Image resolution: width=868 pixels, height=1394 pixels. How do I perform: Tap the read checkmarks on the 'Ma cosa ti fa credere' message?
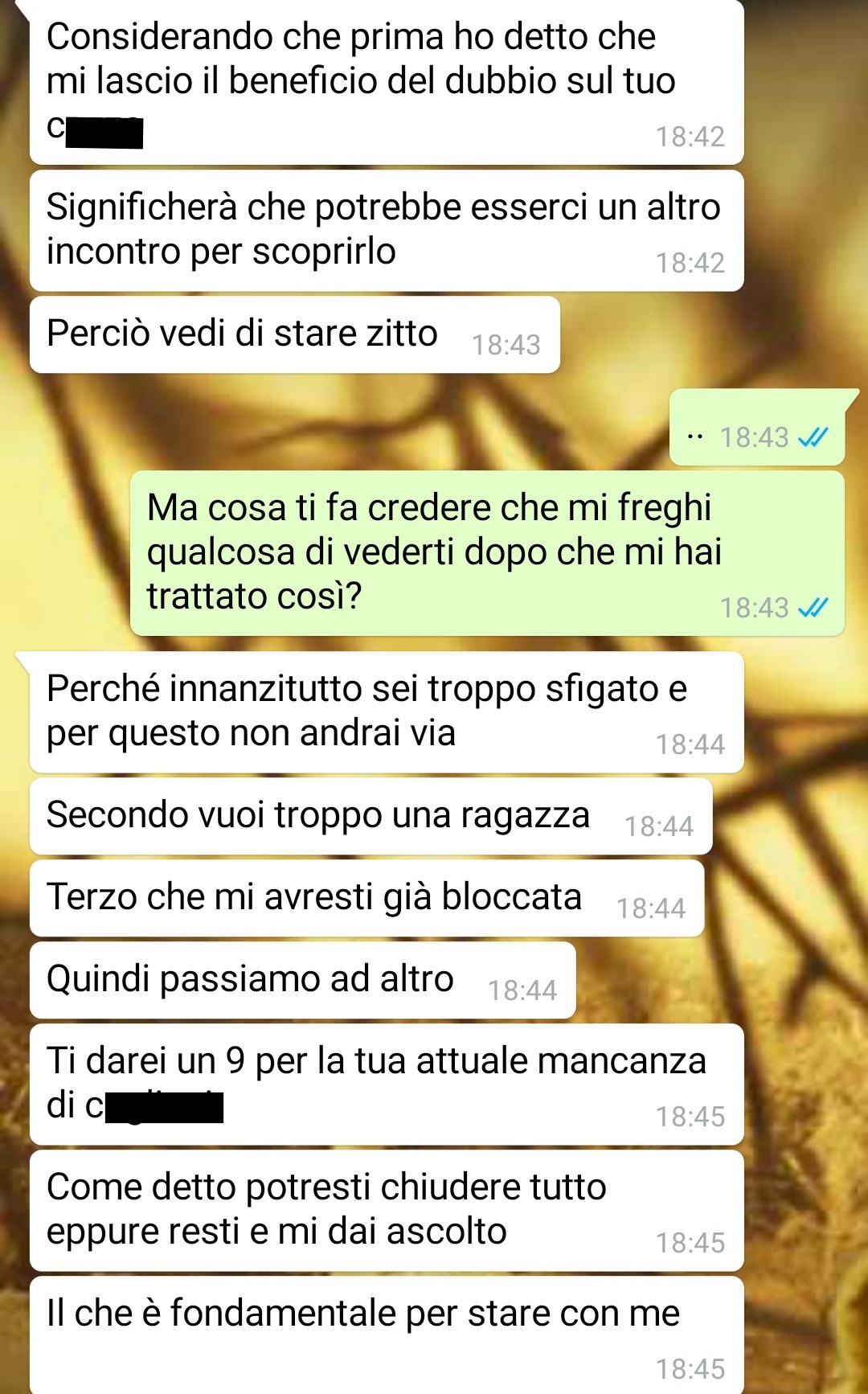(x=813, y=608)
